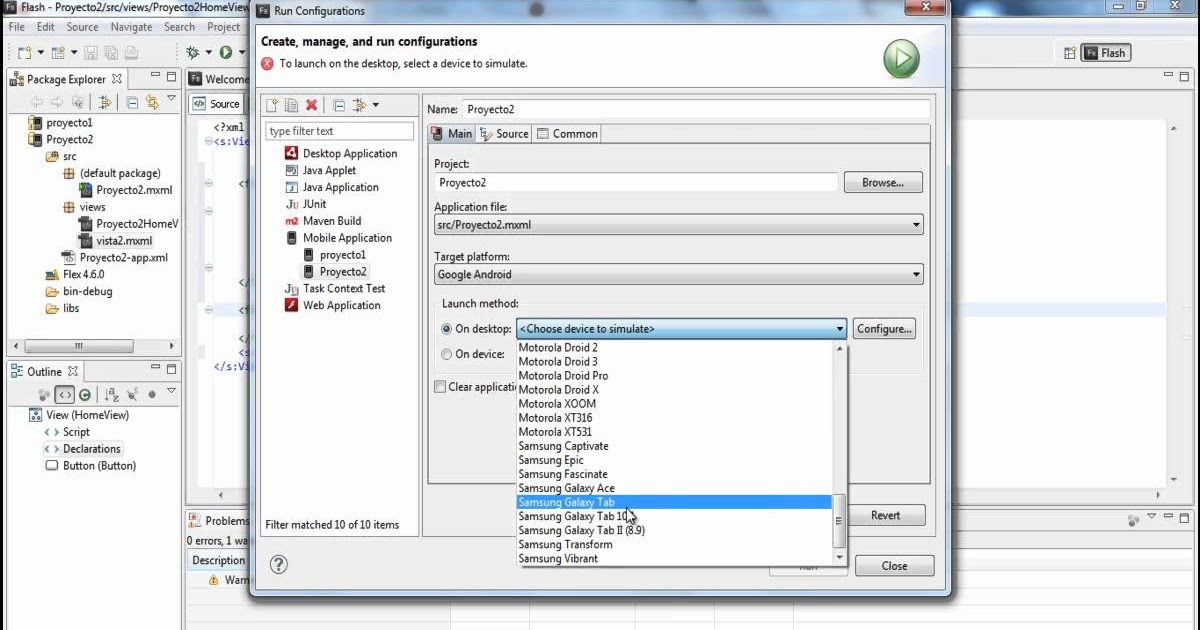
Task: Click the Choose device to simulate combo box
Action: 682,328
